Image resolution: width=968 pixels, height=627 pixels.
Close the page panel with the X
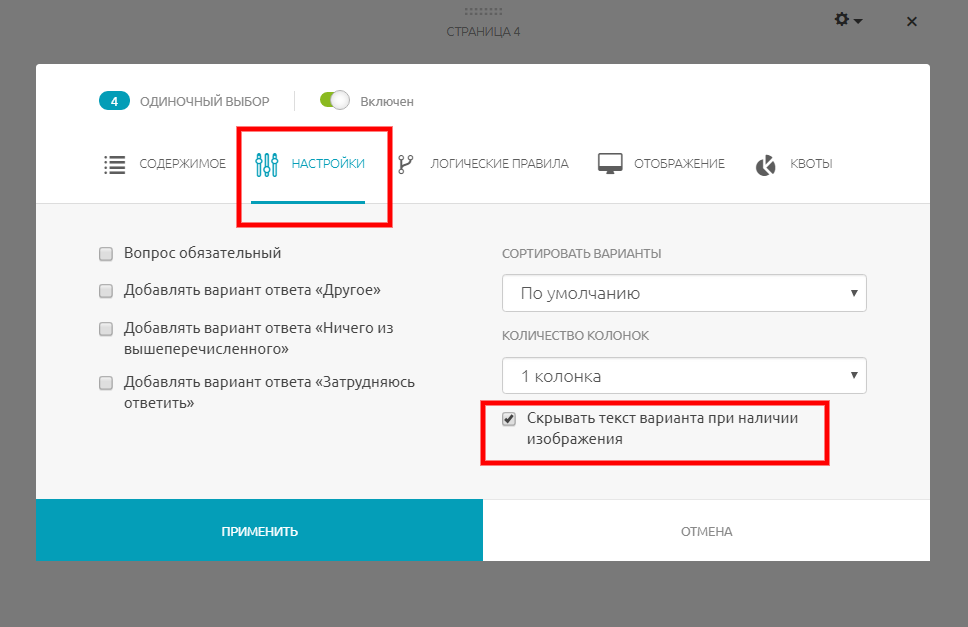pos(911,22)
